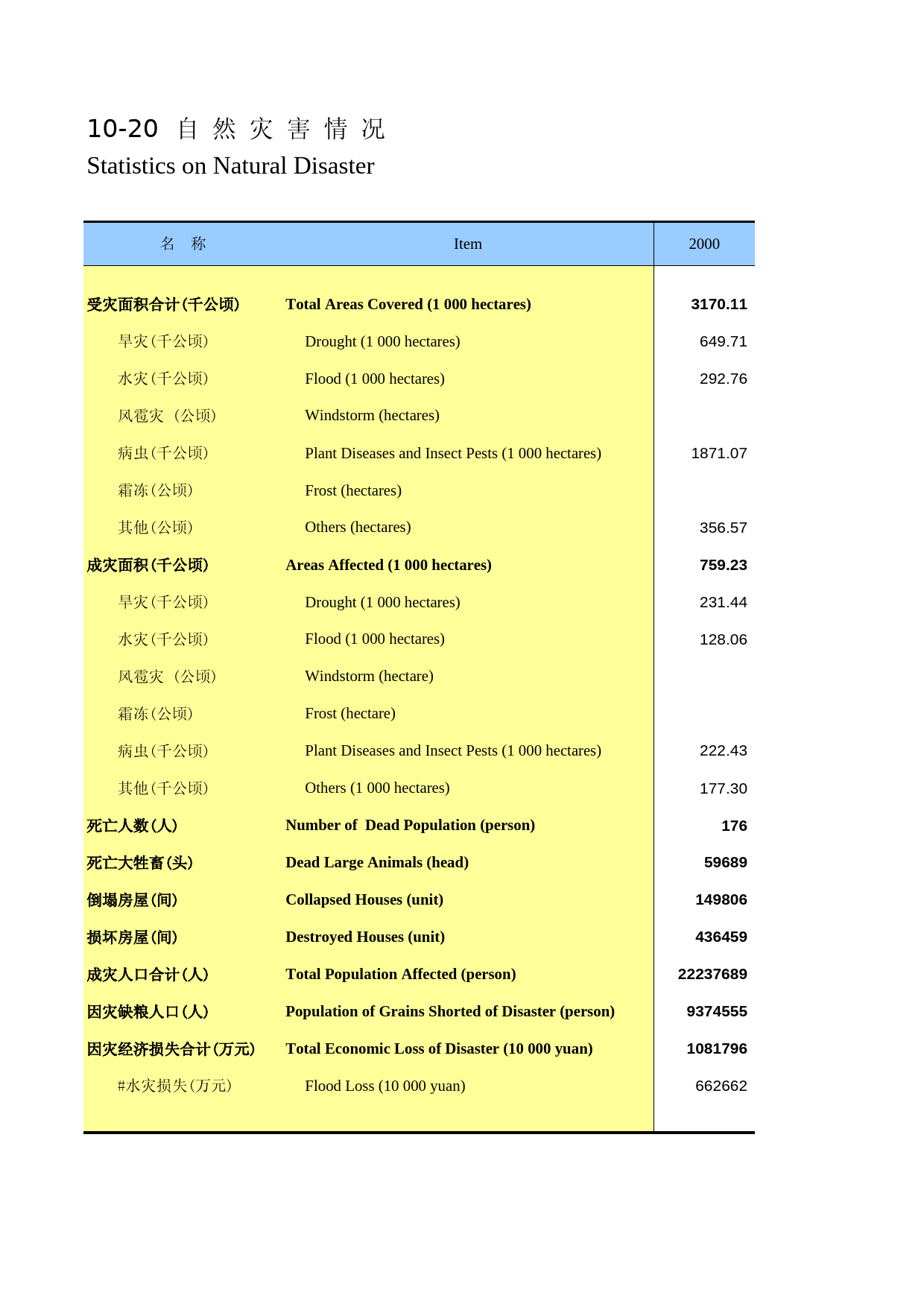Click the 'Others (1 000 hectares)' label

point(377,788)
